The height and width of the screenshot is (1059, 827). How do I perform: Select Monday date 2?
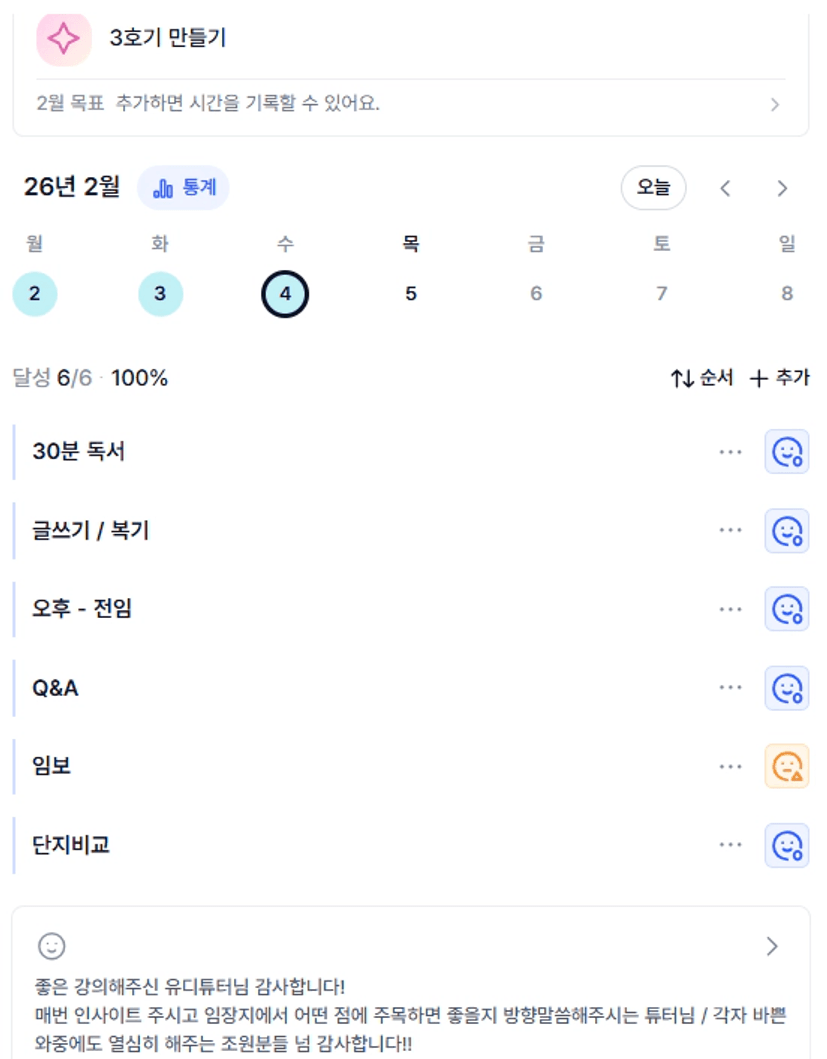pyautogui.click(x=35, y=294)
